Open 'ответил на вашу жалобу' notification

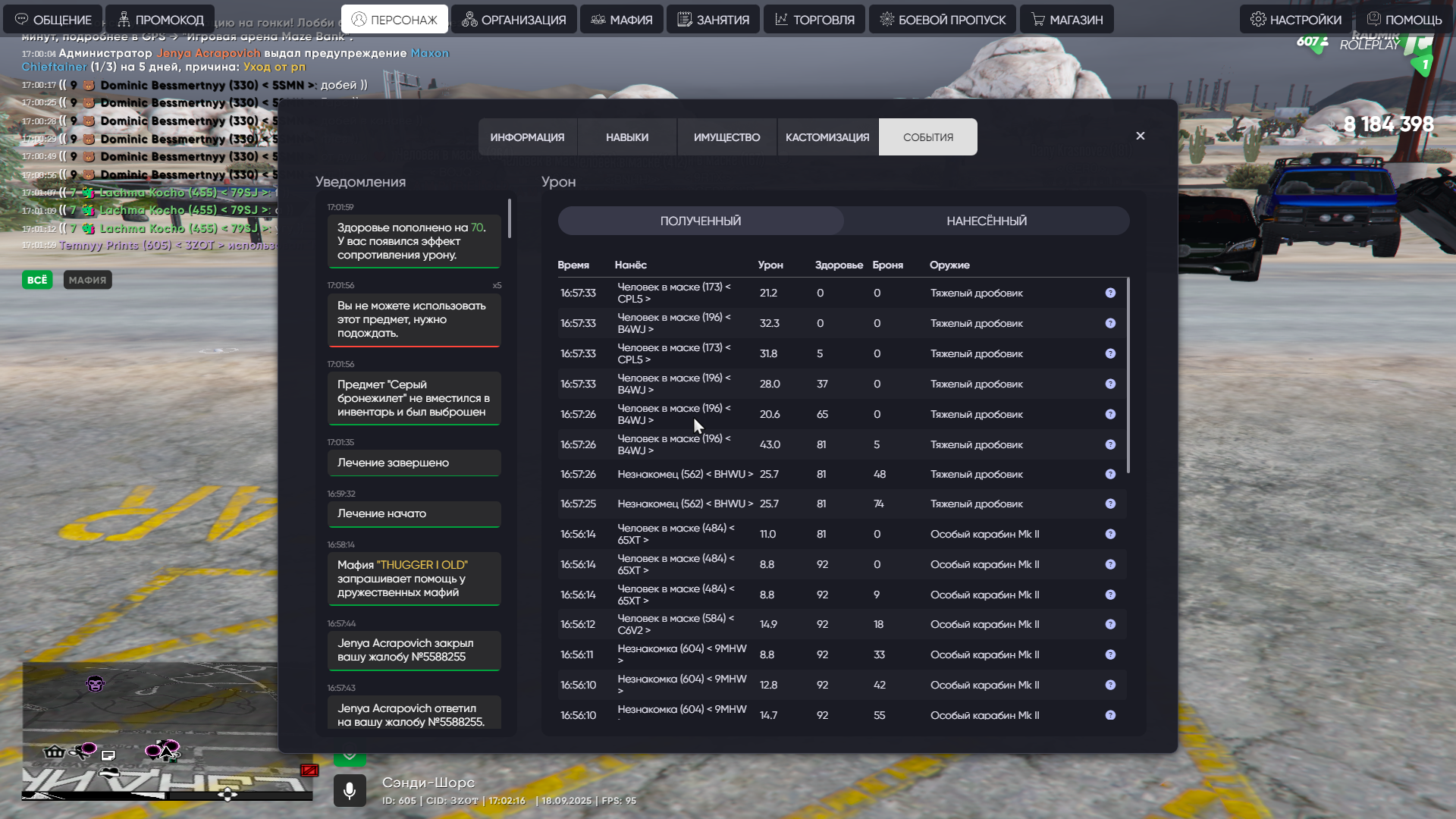coord(414,713)
